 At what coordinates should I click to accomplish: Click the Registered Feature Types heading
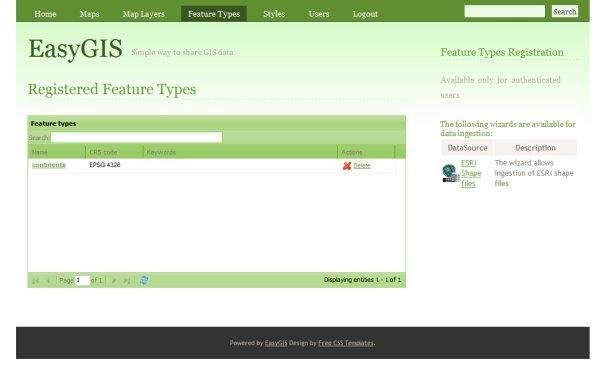(112, 89)
